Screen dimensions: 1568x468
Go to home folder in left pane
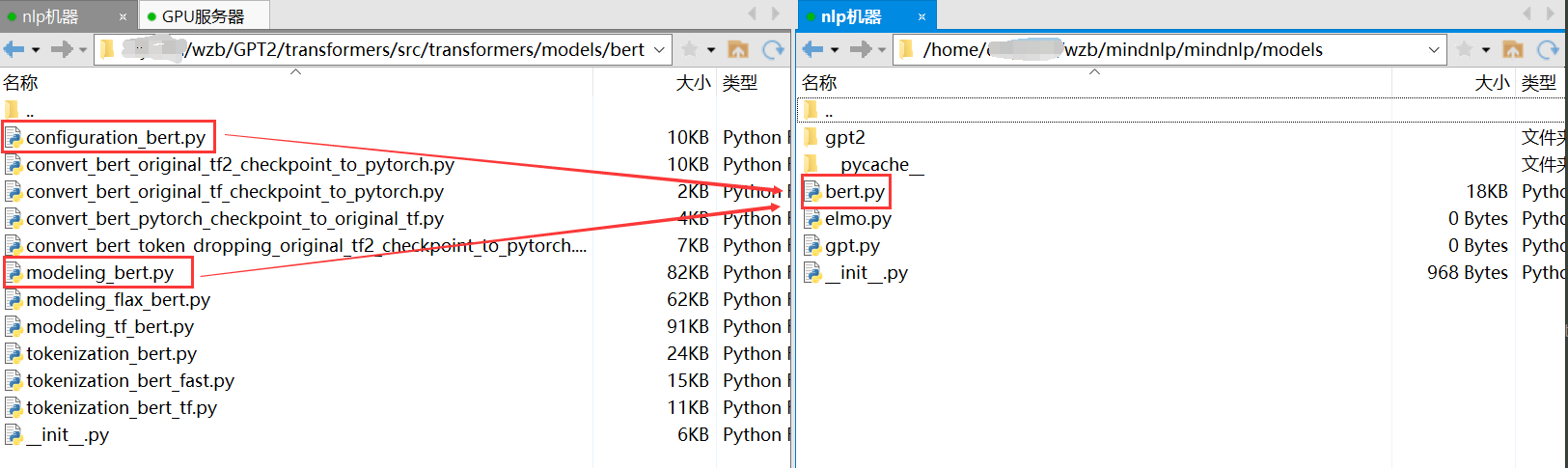pyautogui.click(x=738, y=49)
